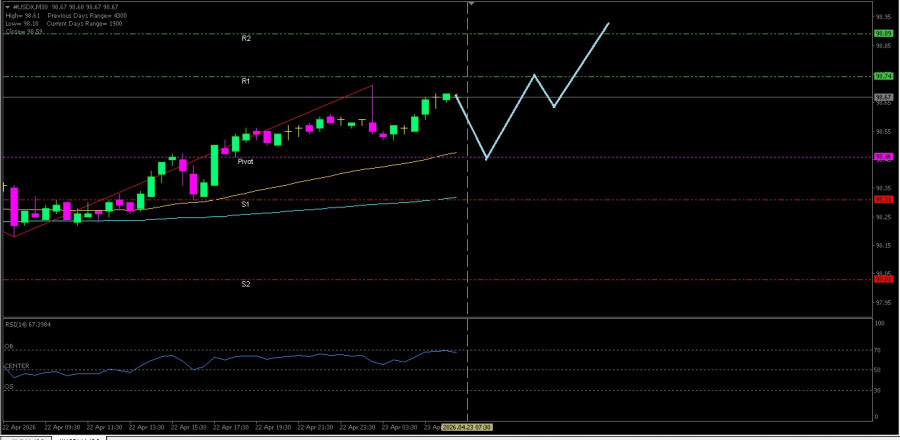Click the R2 resistance label
This screenshot has width=900, height=440.
tap(246, 38)
